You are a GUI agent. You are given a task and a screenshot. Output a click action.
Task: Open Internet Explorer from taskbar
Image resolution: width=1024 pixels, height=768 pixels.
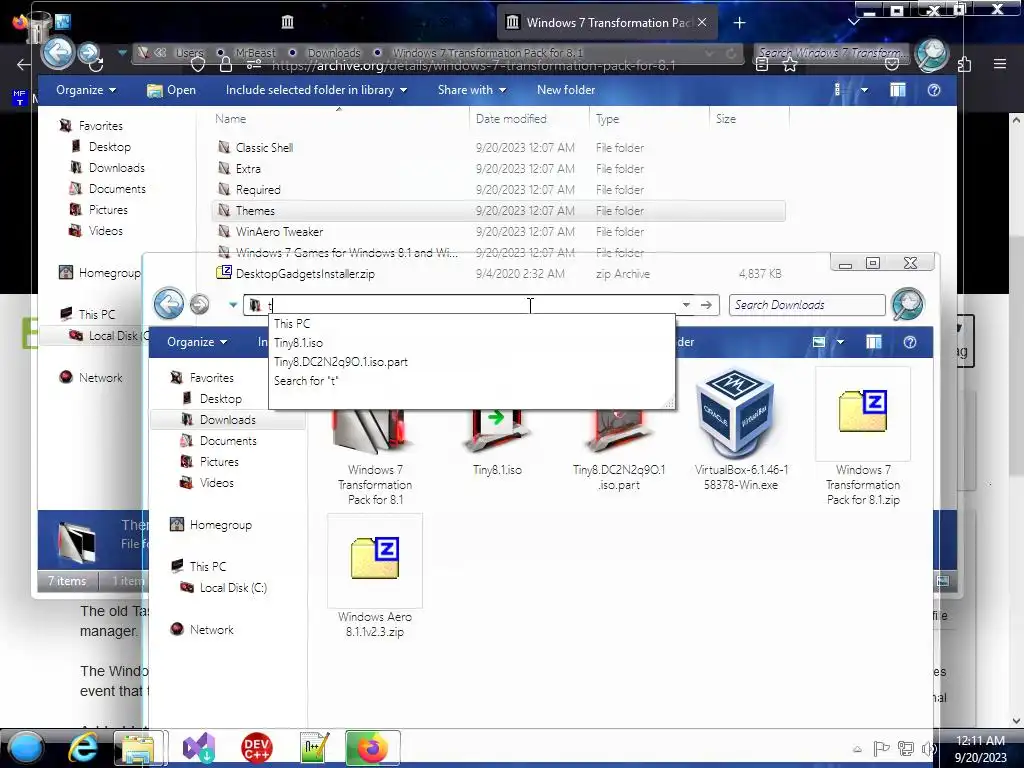click(x=83, y=748)
